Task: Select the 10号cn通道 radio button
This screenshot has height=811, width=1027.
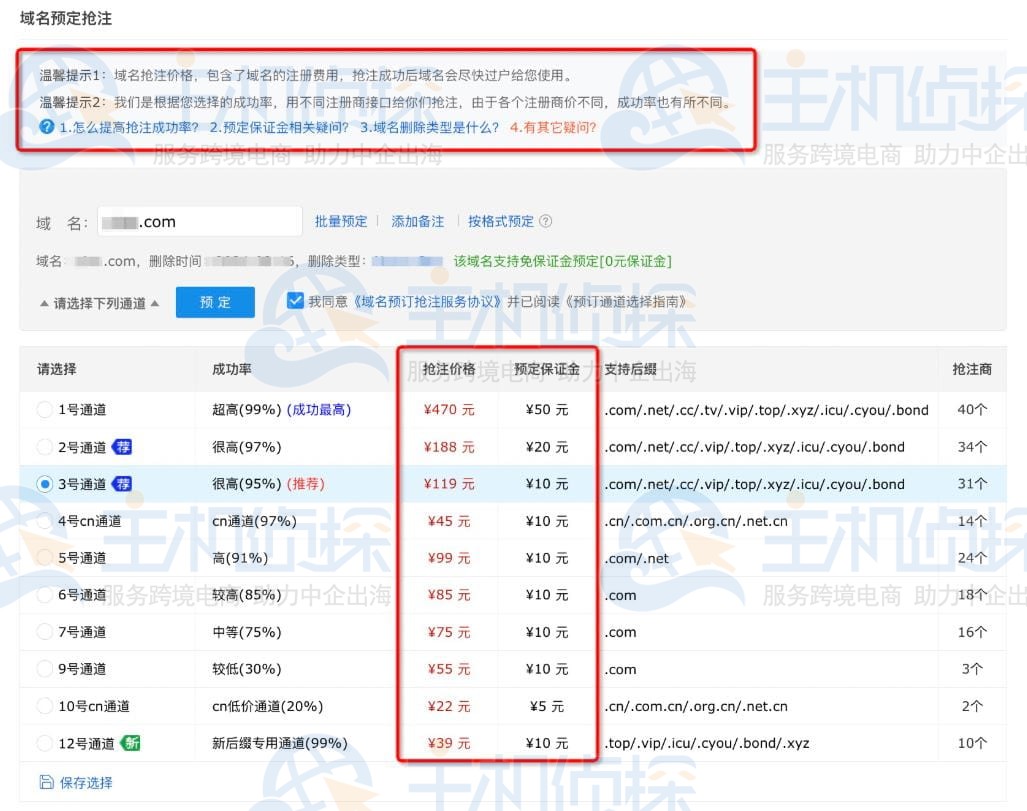Action: click(42, 706)
